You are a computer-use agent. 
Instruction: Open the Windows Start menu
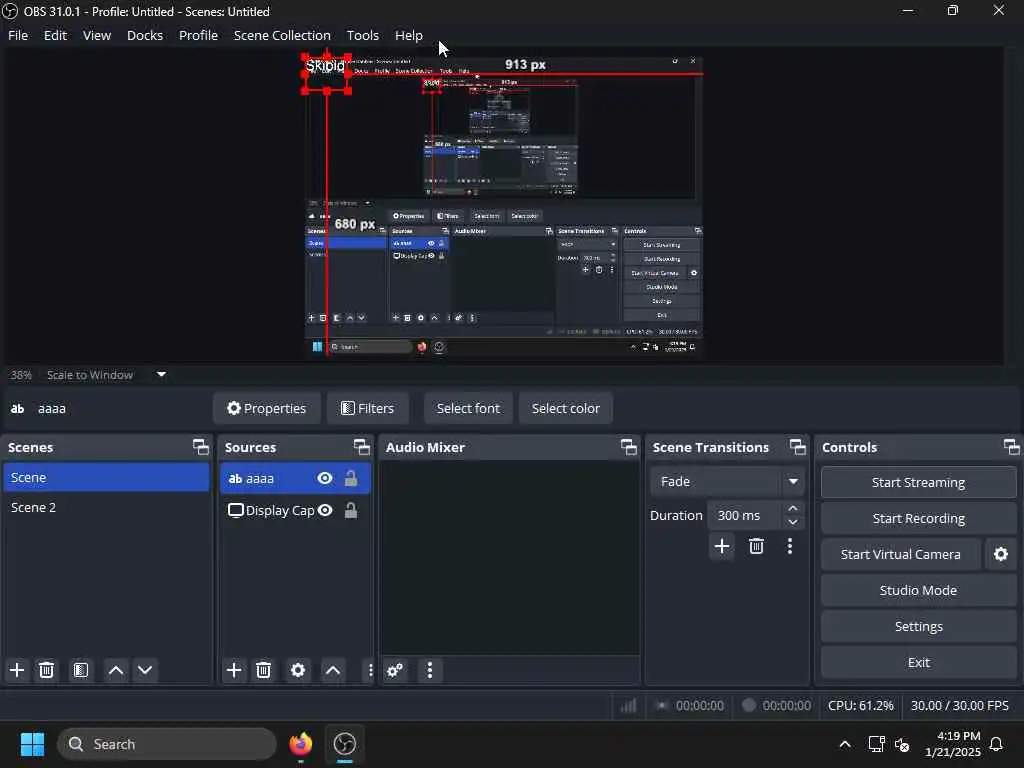tap(32, 744)
